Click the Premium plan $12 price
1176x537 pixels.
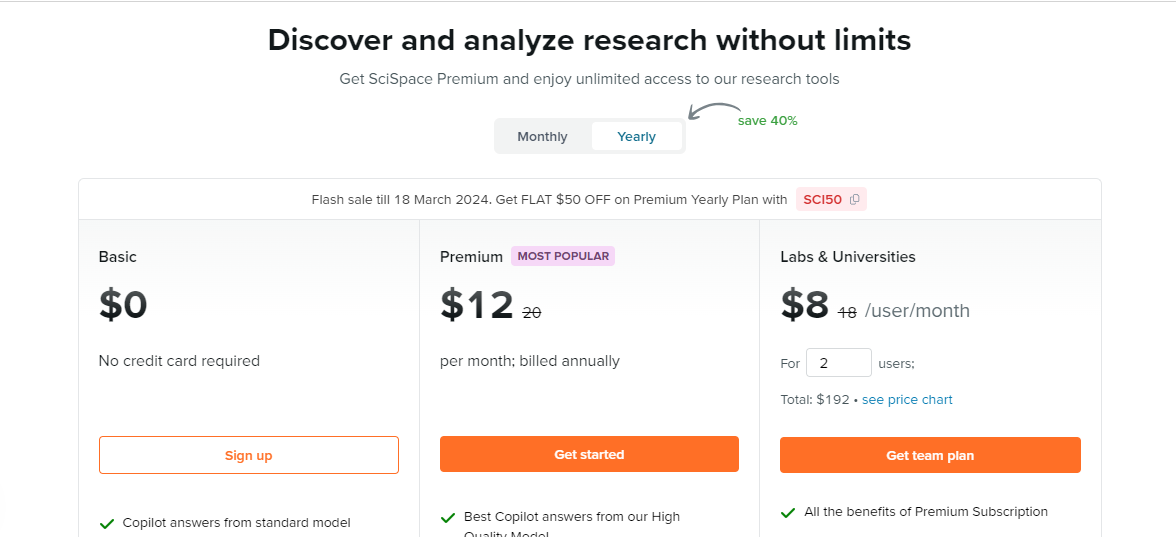(x=477, y=305)
